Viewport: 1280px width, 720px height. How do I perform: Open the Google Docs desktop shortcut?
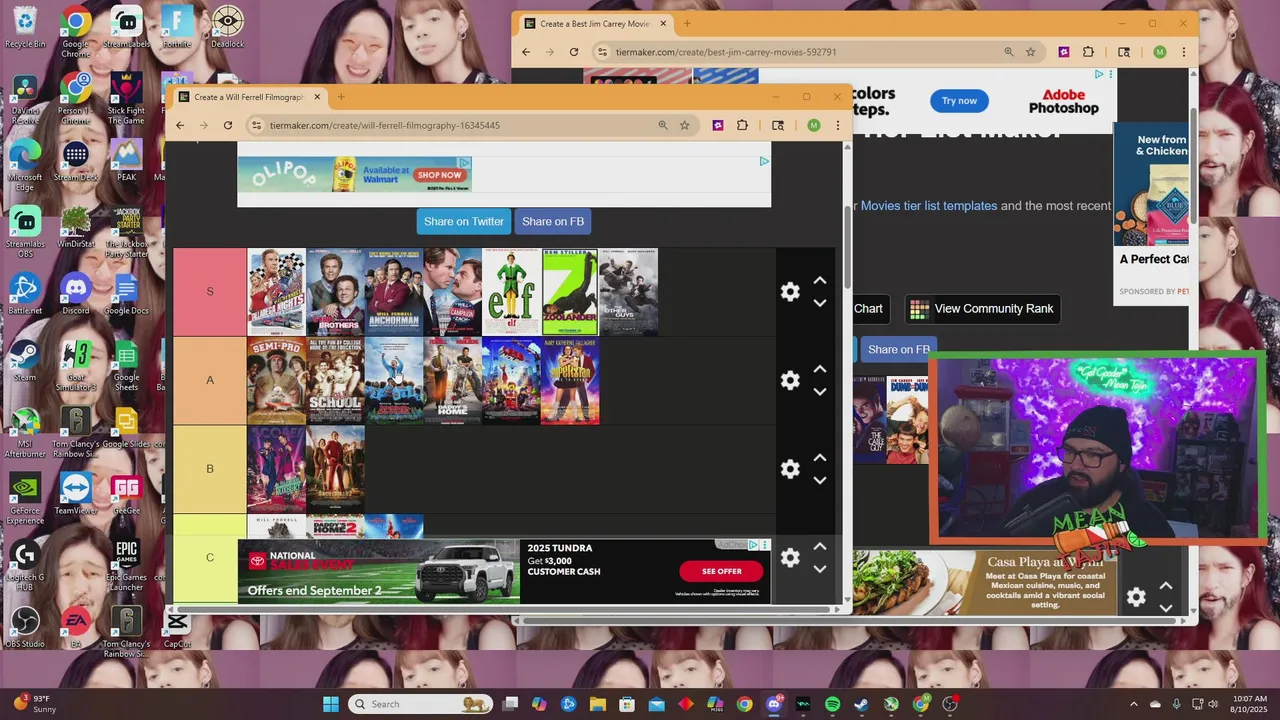(126, 294)
